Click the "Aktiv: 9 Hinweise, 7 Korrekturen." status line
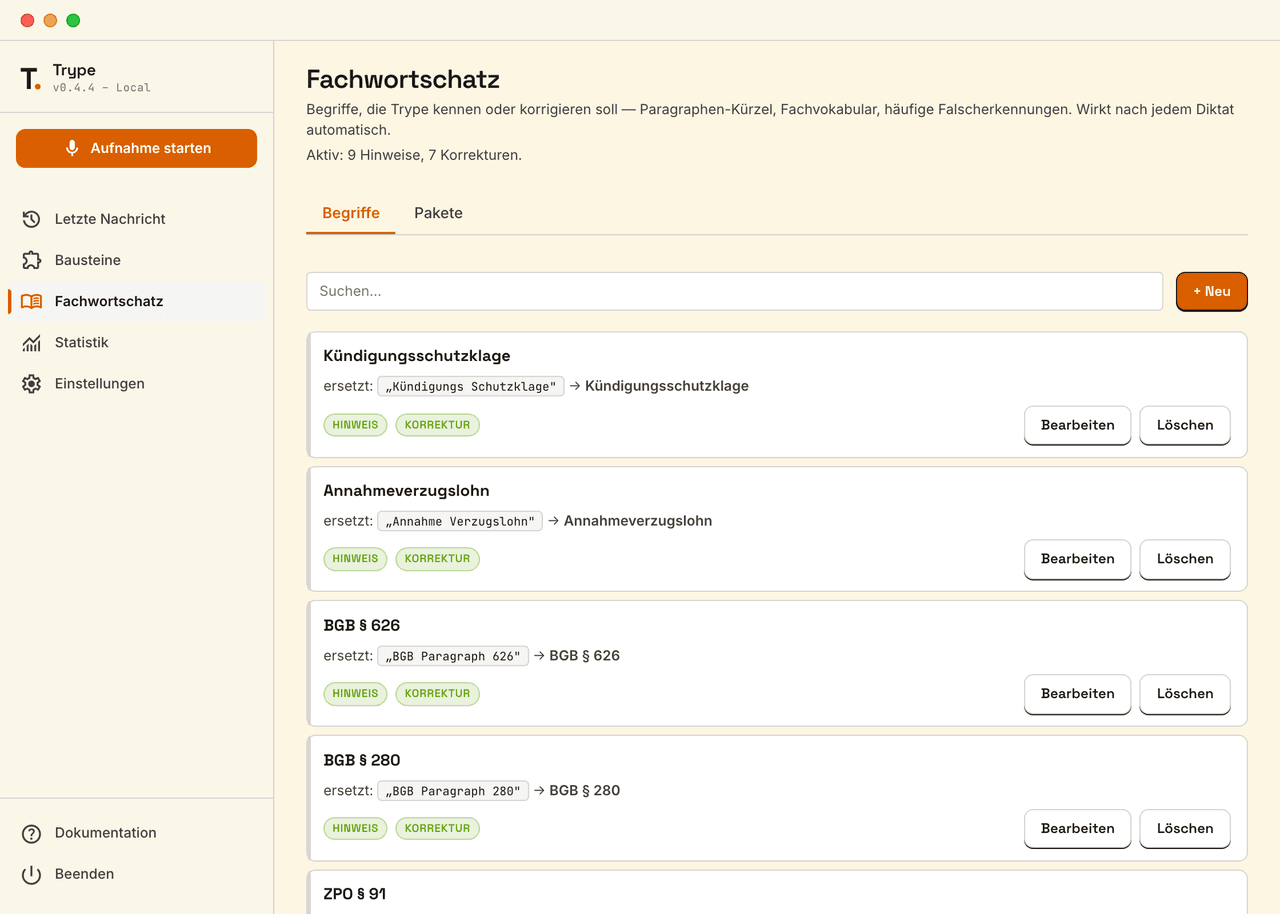This screenshot has height=914, width=1280. pyautogui.click(x=414, y=155)
